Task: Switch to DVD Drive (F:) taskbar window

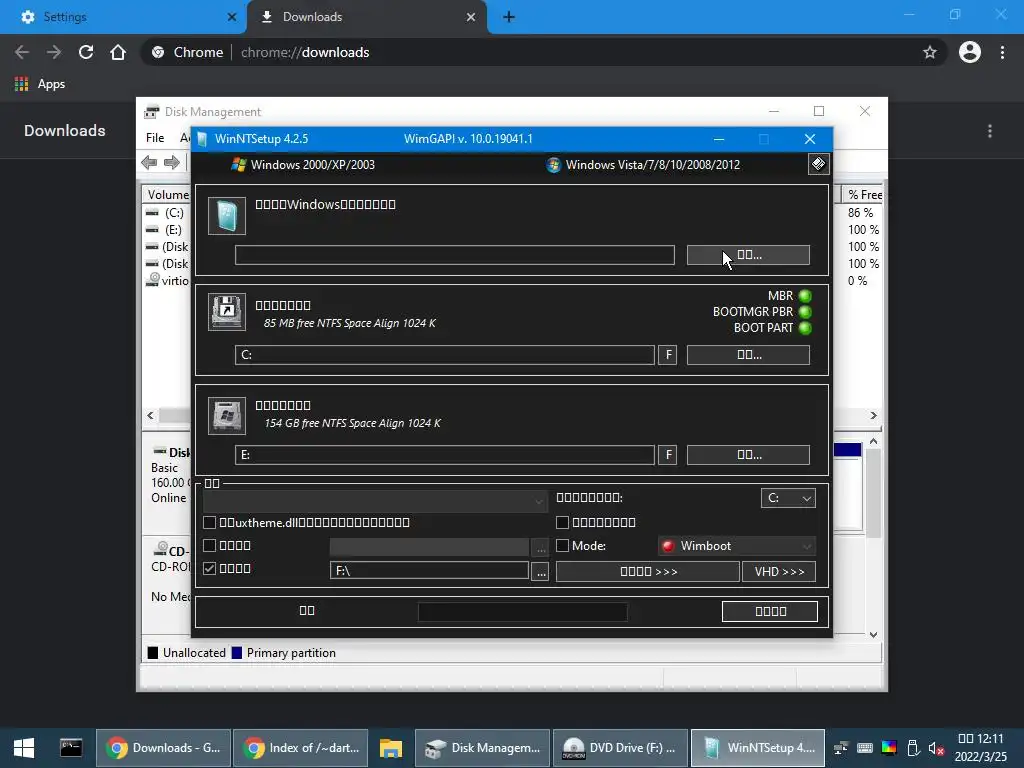Action: [620, 748]
